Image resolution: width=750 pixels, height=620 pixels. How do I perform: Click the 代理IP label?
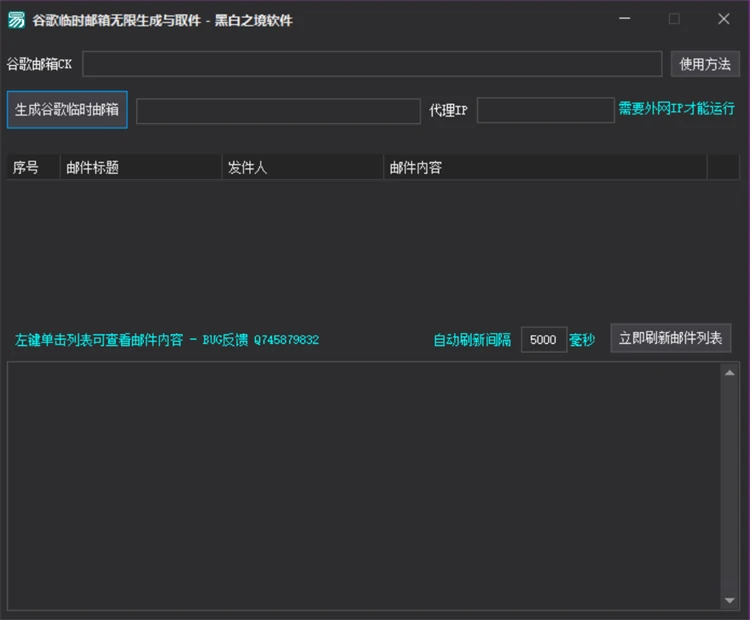click(x=448, y=111)
